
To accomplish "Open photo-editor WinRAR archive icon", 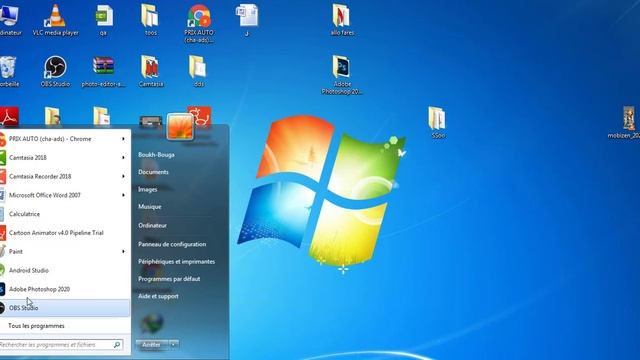I will (103, 71).
